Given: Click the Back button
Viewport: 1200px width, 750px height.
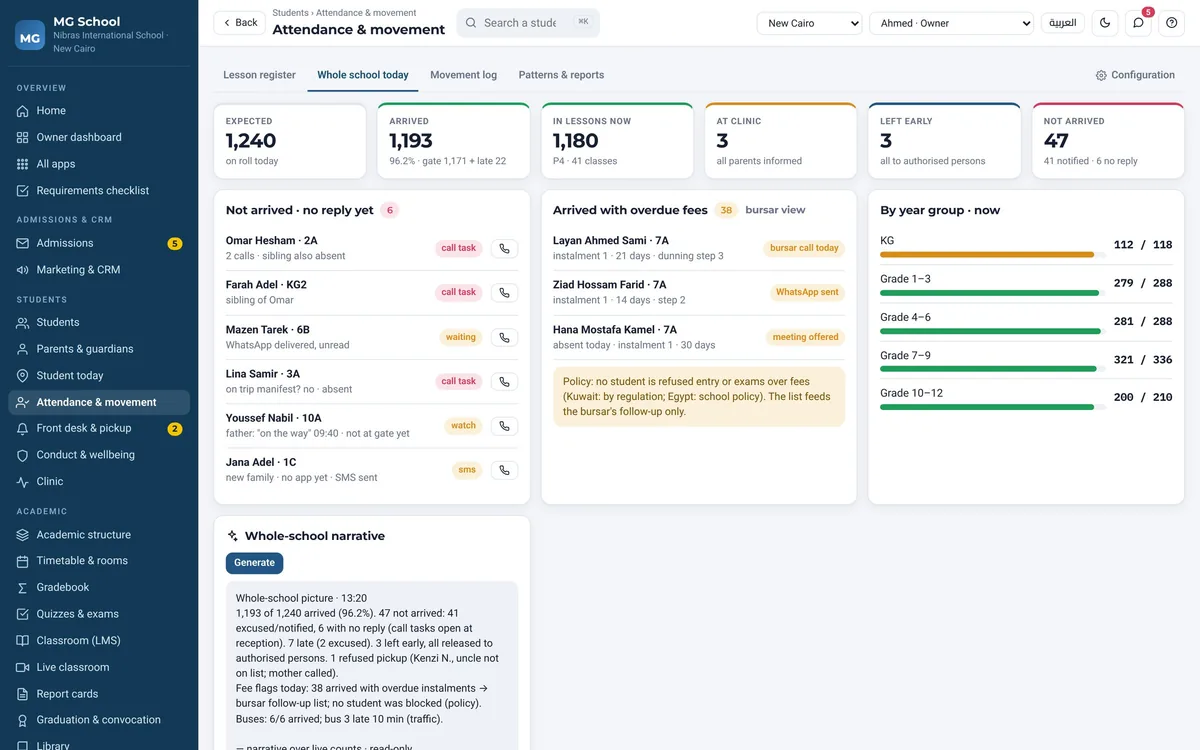Looking at the screenshot, I should [x=239, y=23].
